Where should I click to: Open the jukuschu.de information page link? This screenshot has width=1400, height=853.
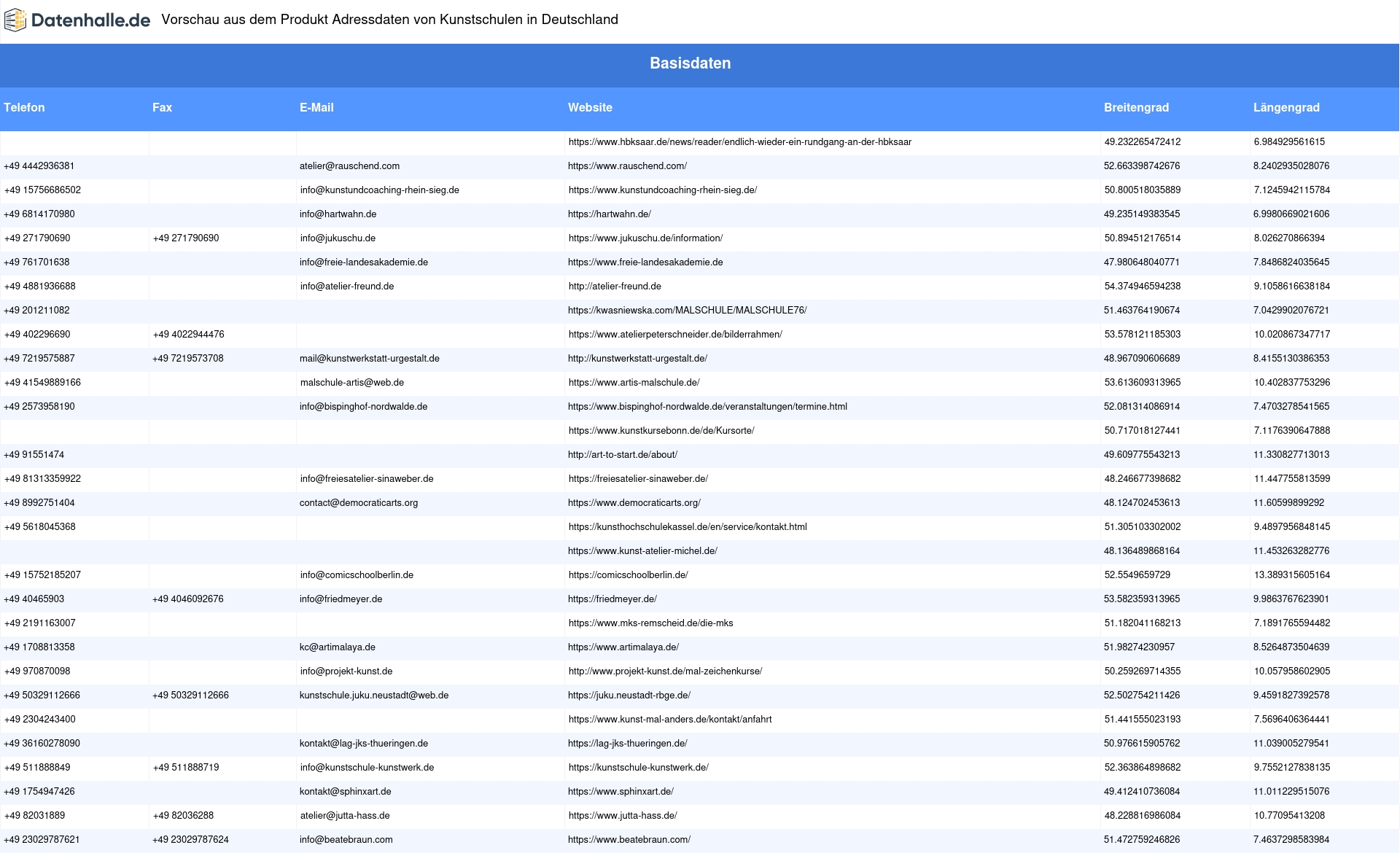645,238
